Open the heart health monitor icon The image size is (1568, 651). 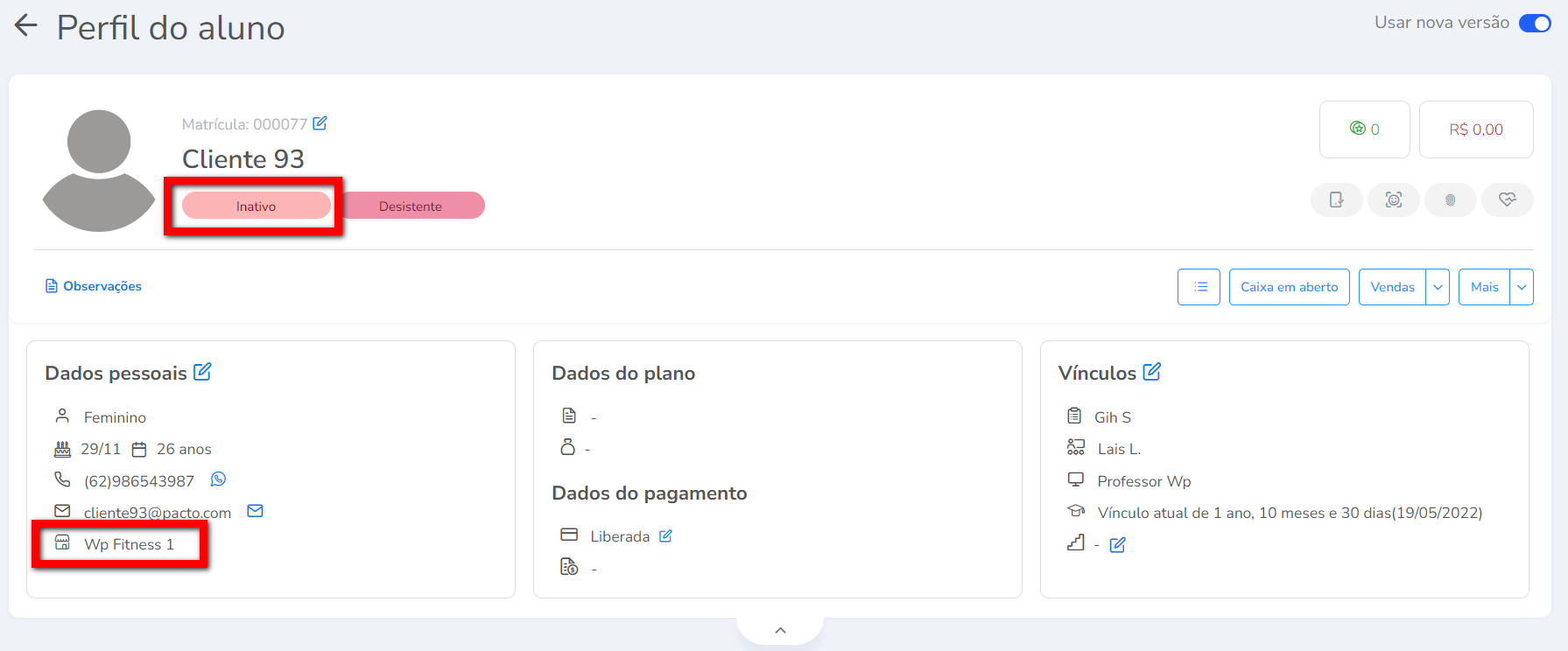click(1507, 199)
